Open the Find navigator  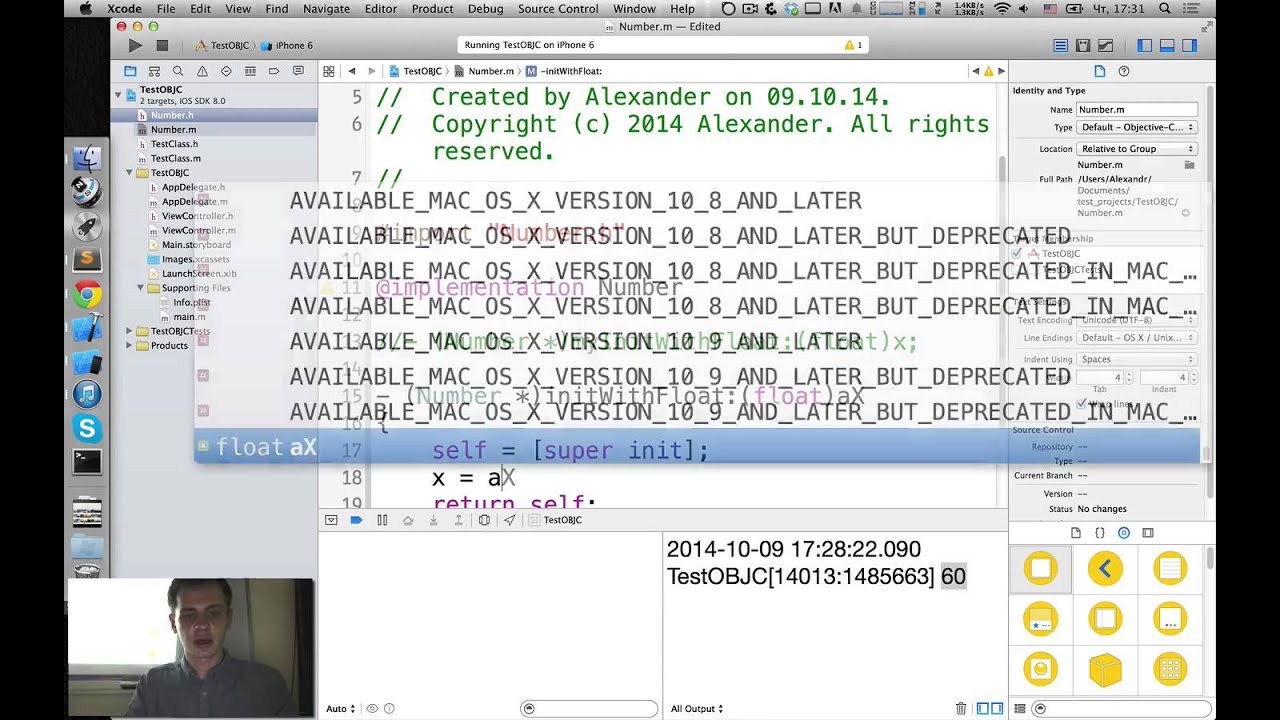click(x=178, y=71)
